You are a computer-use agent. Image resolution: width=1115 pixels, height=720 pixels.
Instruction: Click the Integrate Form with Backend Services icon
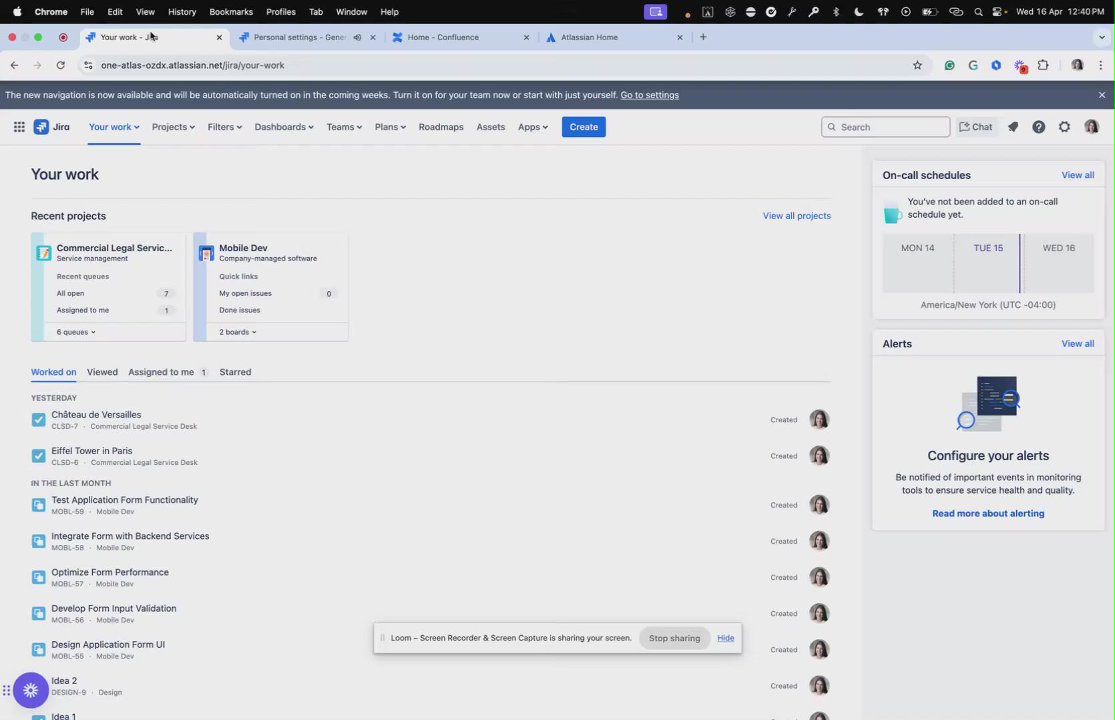coord(38,541)
